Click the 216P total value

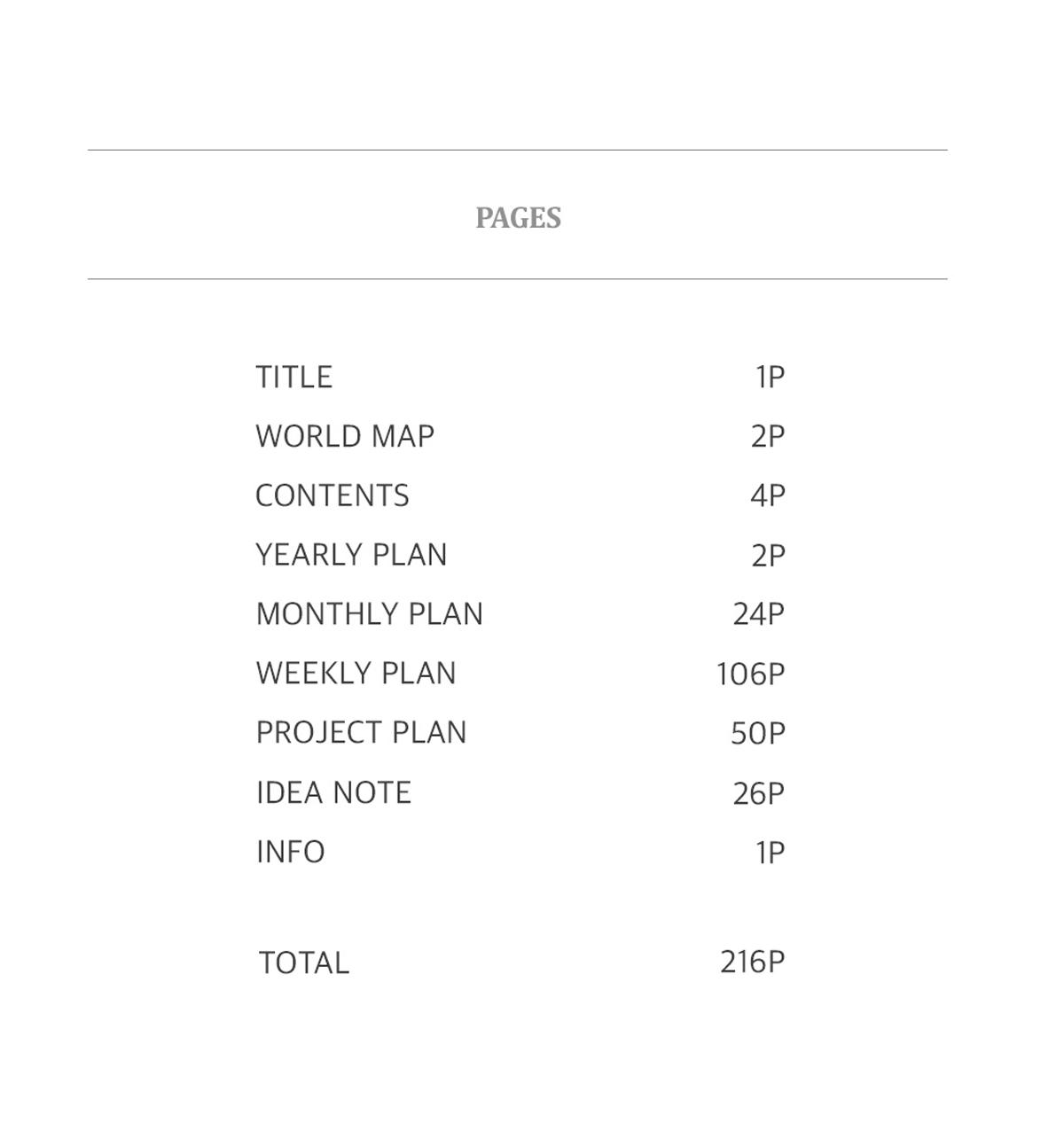point(752,962)
